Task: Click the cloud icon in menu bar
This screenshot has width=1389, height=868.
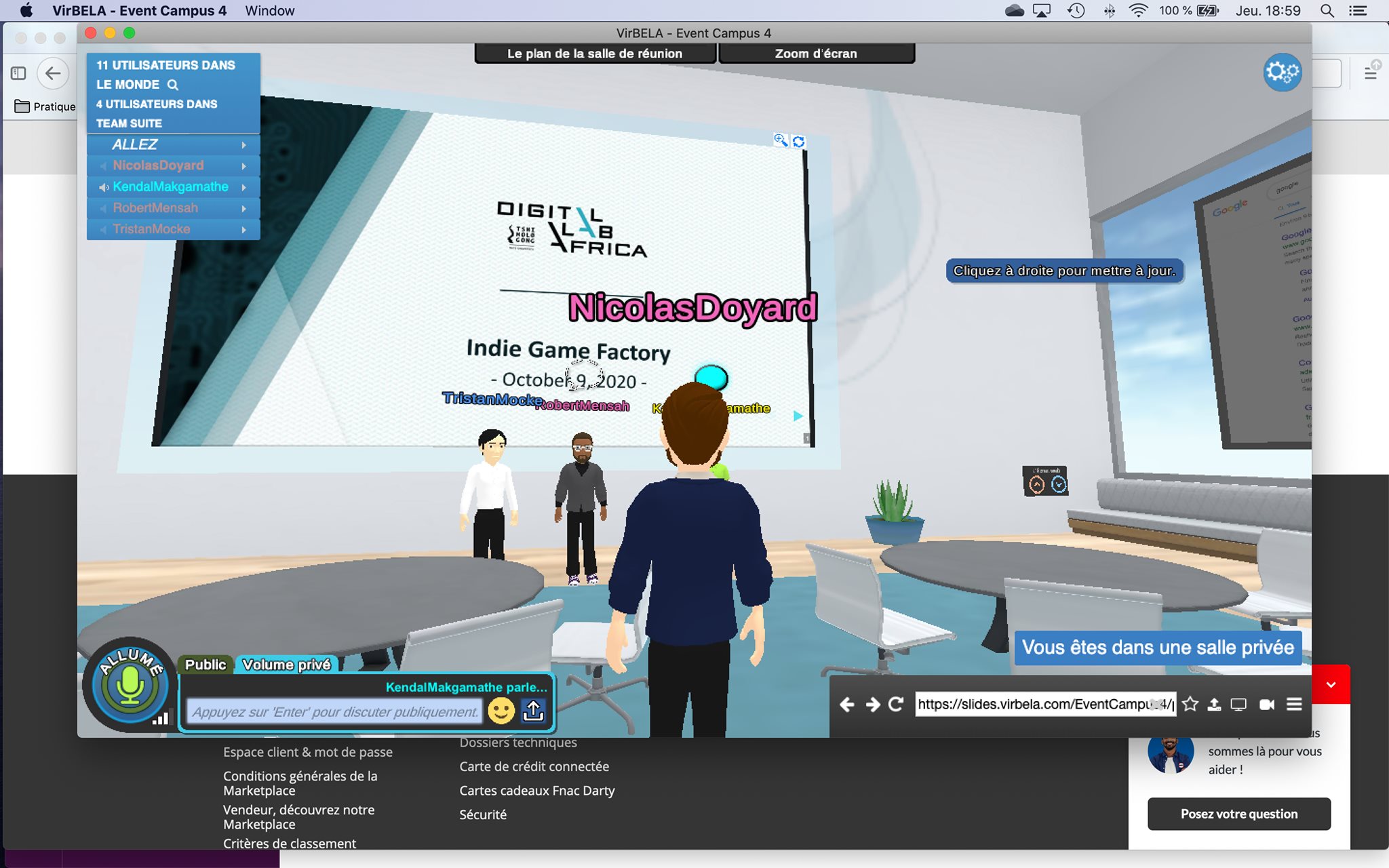Action: (x=1015, y=11)
